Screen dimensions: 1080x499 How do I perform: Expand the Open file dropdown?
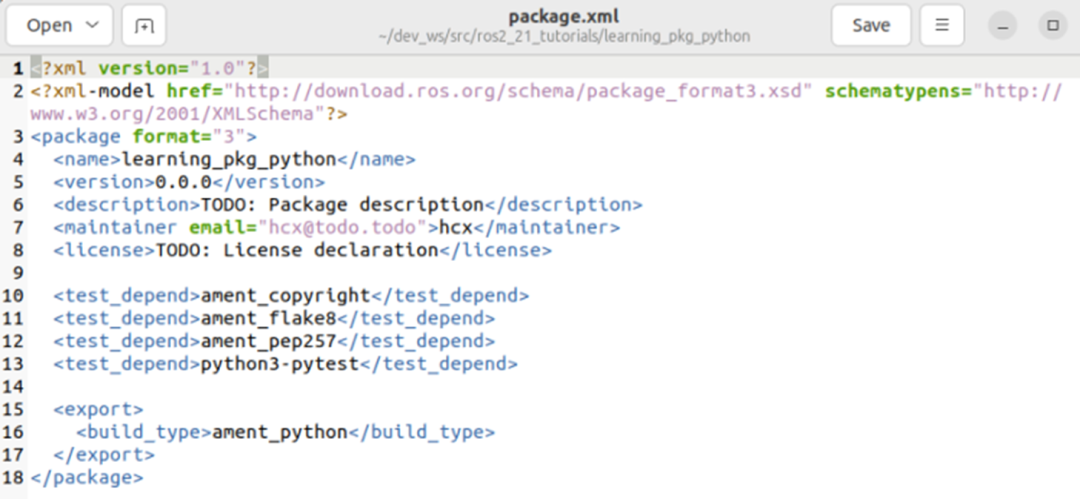point(59,26)
